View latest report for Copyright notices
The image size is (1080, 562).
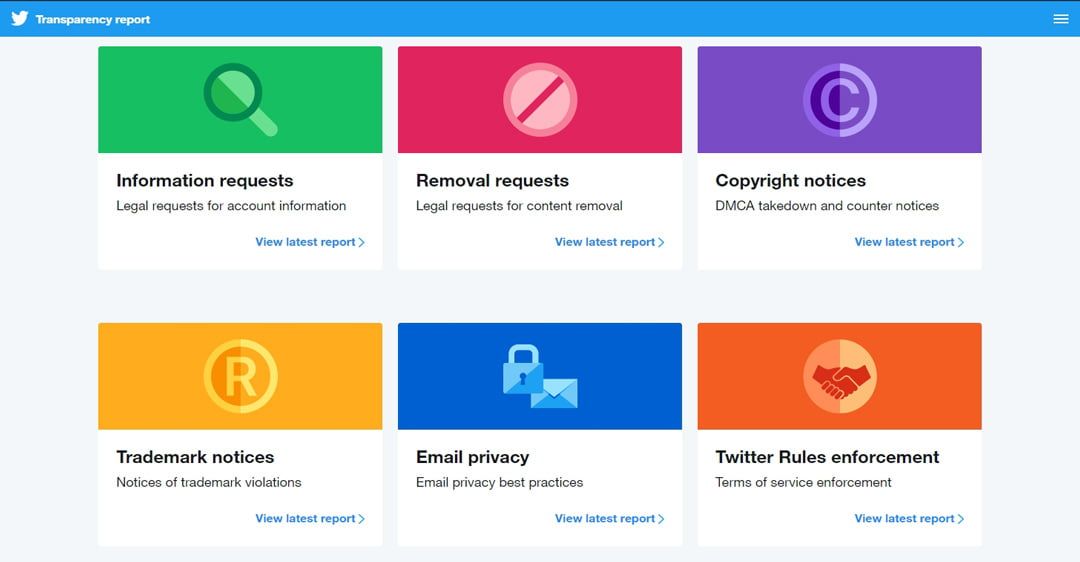pos(909,242)
